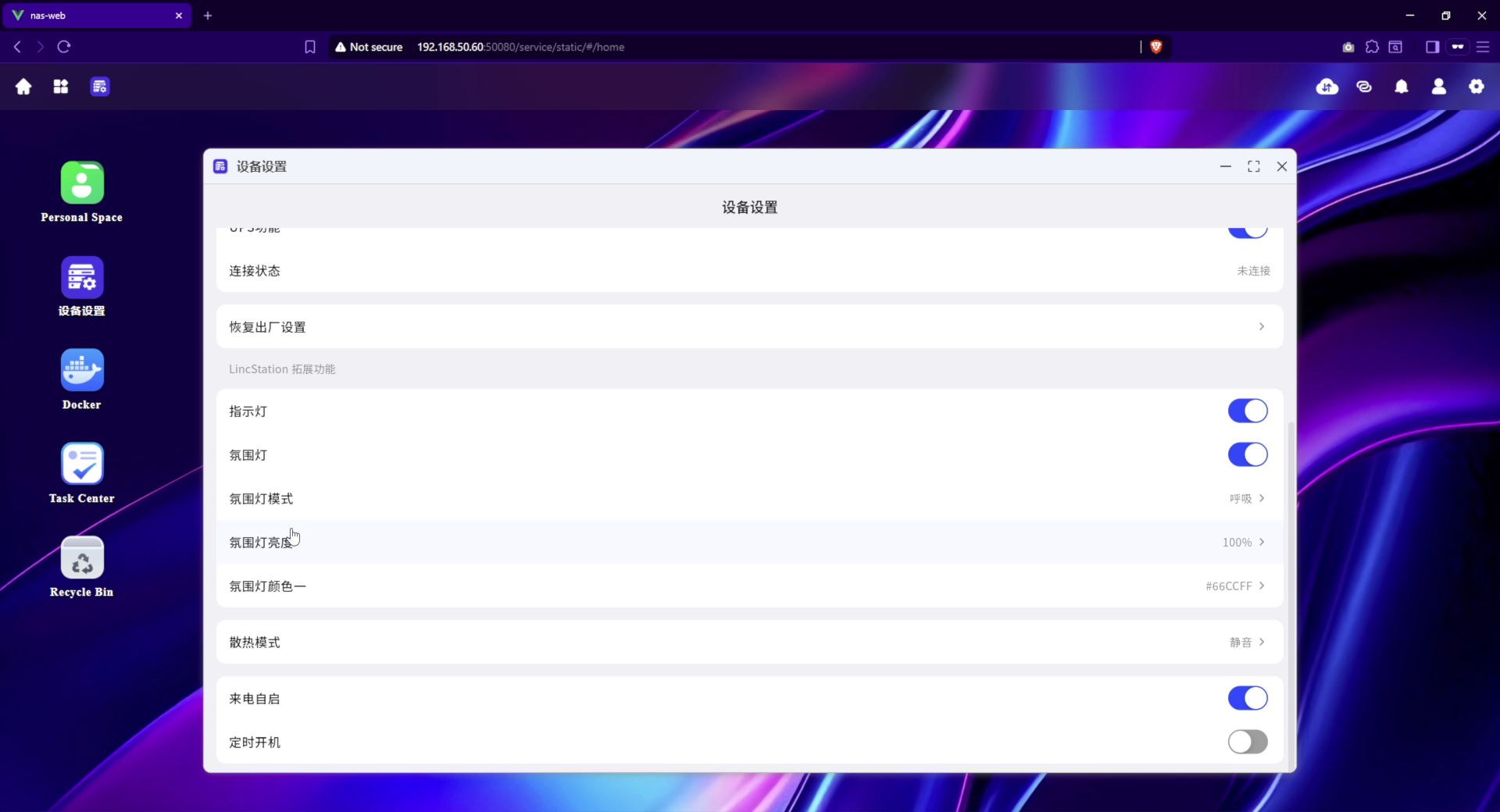Turn off the 氛围灯 ambient light toggle
The width and height of the screenshot is (1500, 812).
[x=1247, y=454]
